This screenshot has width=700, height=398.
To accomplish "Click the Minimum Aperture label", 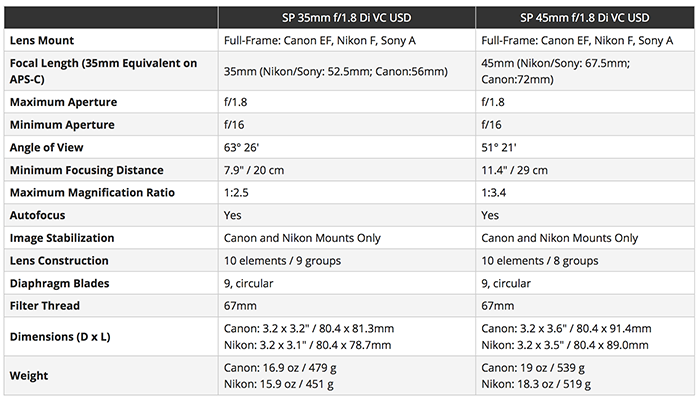I will [62, 125].
